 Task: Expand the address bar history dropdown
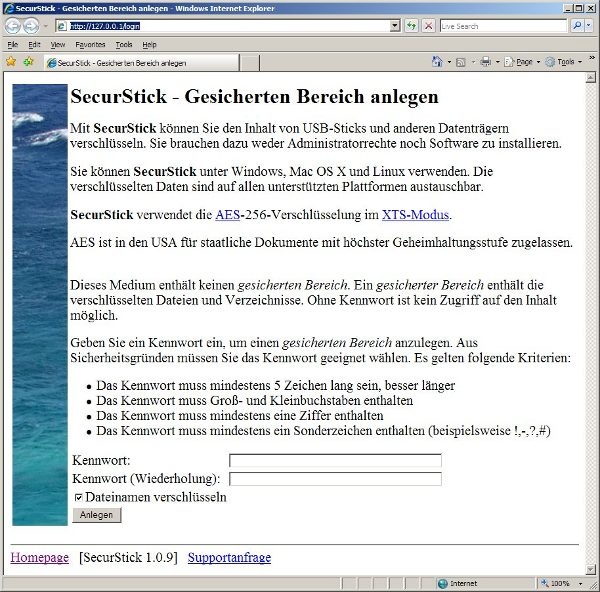[395, 26]
